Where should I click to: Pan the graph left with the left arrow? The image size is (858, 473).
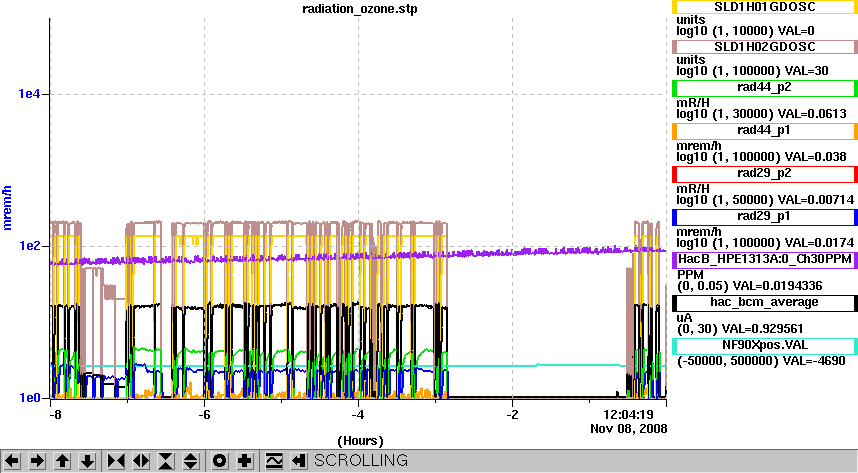coord(12,460)
